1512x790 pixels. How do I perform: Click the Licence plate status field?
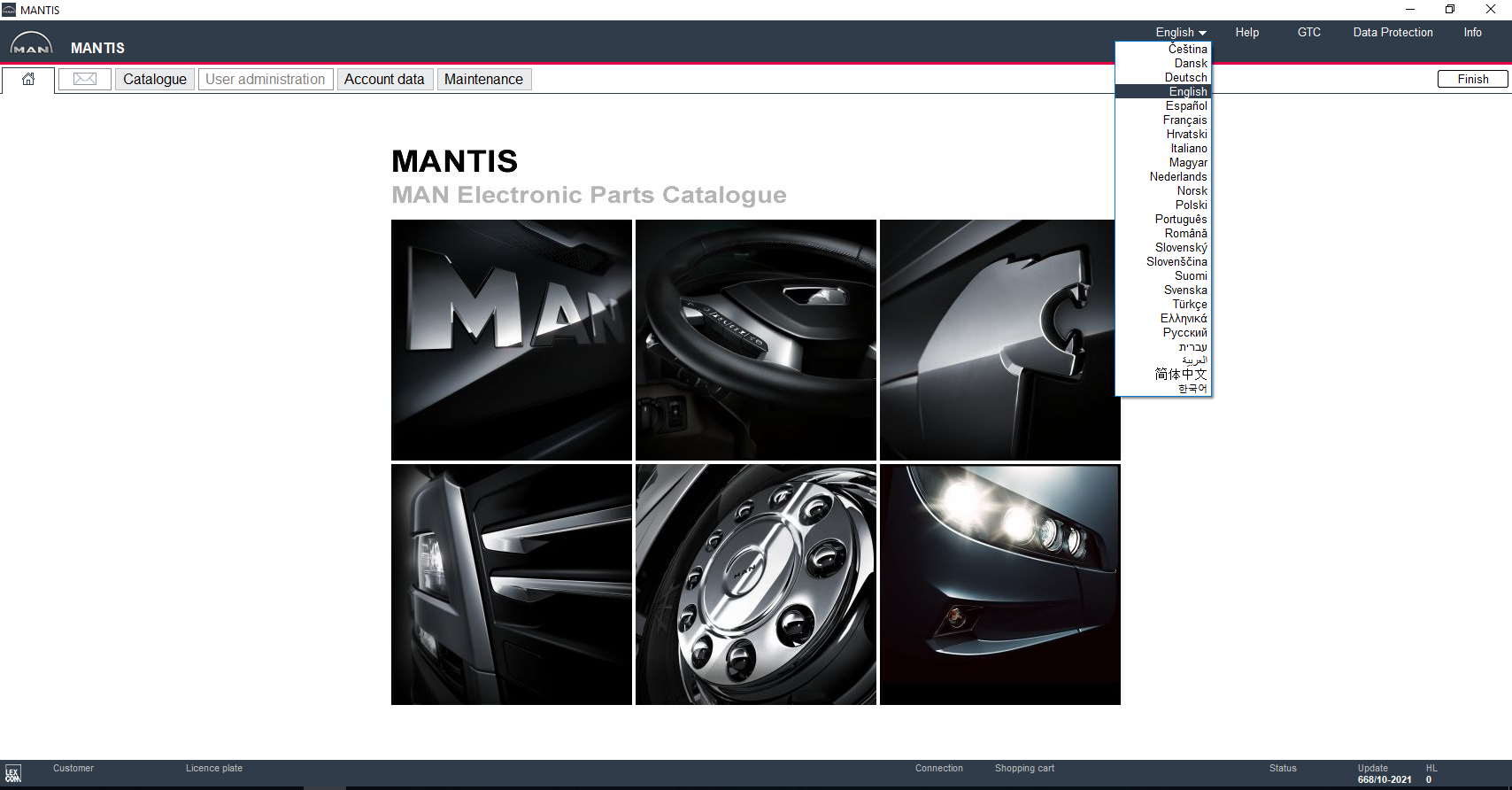tap(214, 768)
